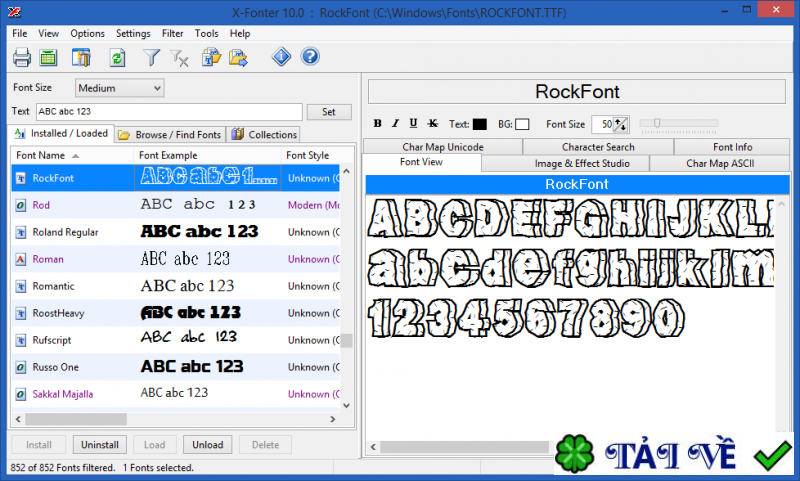800x481 pixels.
Task: Open help with the question mark icon
Action: 310,57
